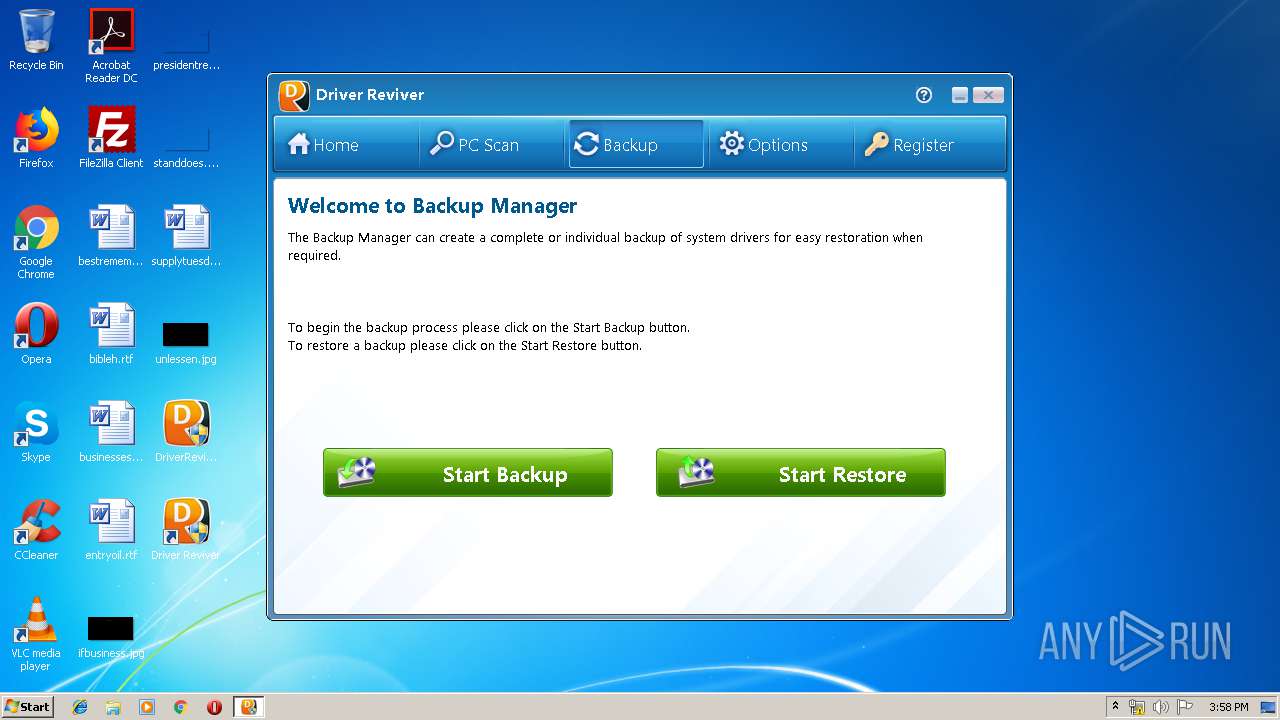1280x720 pixels.
Task: Select presidentre... desktop file
Action: 186,50
